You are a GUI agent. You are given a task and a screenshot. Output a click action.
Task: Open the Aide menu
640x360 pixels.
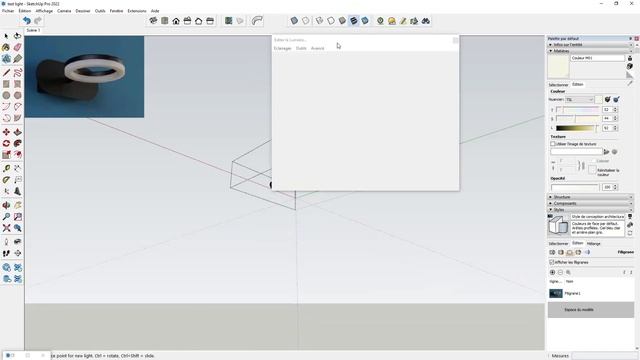tap(155, 11)
